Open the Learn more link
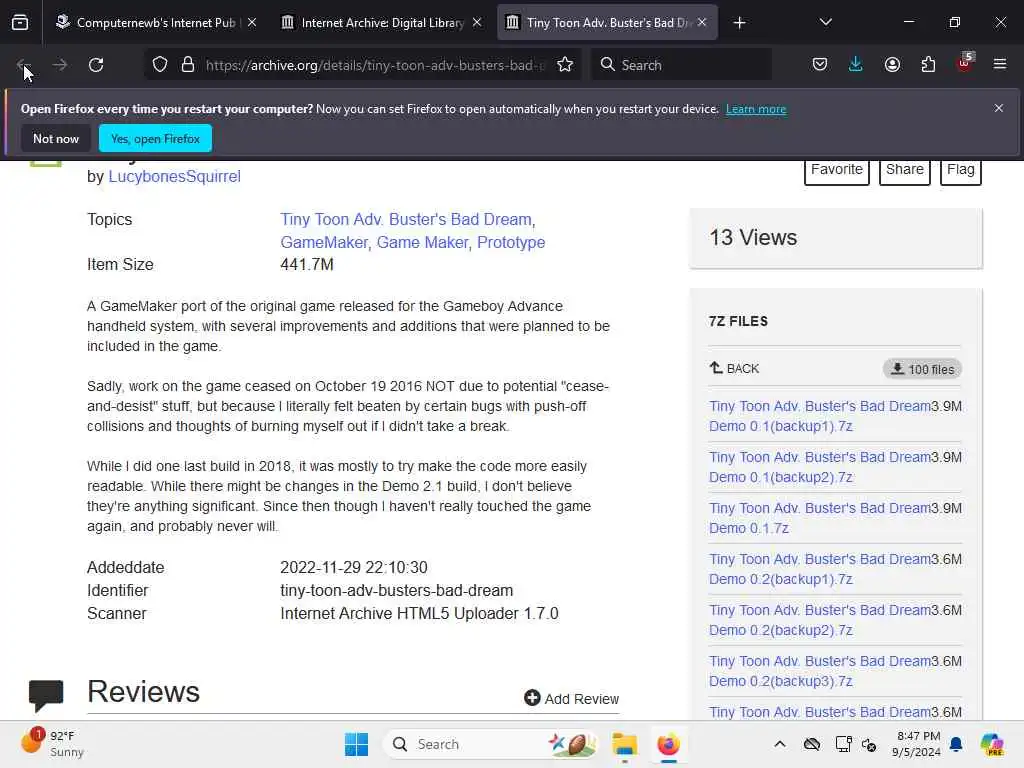Image resolution: width=1024 pixels, height=768 pixels. 756,109
